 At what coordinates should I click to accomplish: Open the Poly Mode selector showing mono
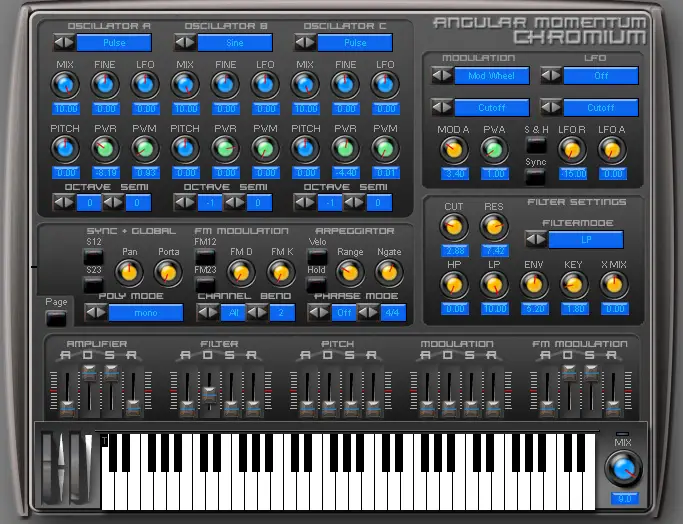146,313
